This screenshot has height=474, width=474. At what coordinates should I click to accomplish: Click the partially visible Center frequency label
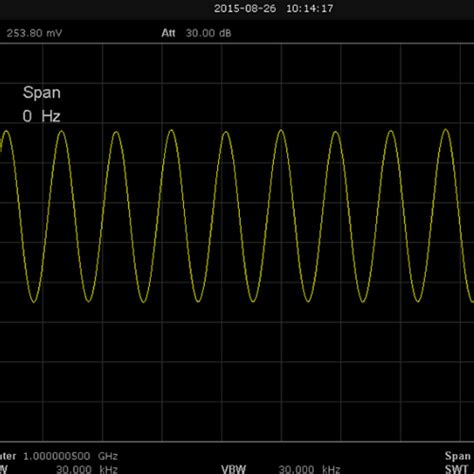[x=8, y=456]
